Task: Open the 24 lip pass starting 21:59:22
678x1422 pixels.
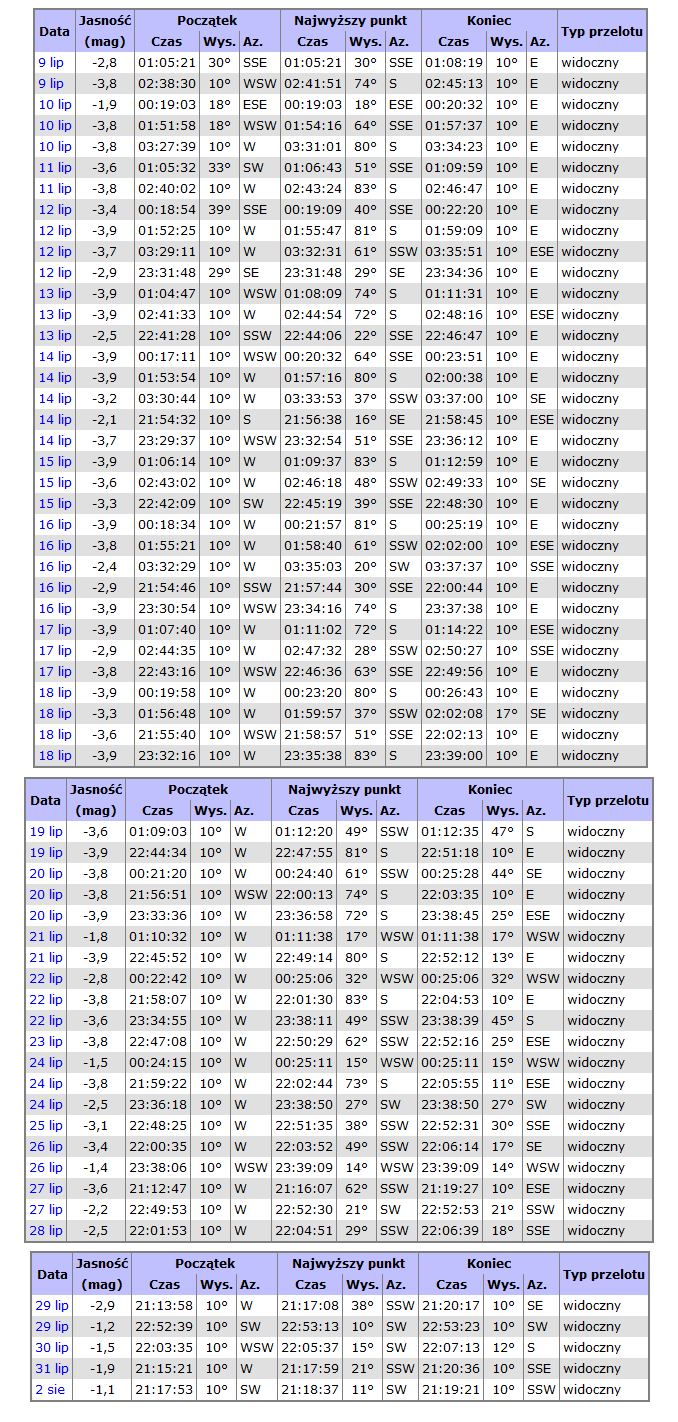Action: click(x=46, y=1083)
